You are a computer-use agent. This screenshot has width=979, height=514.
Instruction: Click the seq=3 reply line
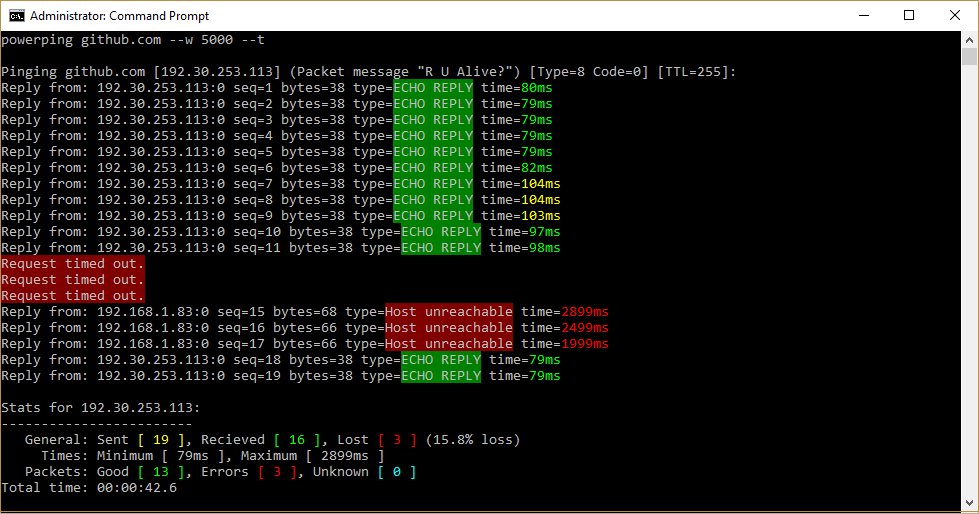pyautogui.click(x=277, y=120)
